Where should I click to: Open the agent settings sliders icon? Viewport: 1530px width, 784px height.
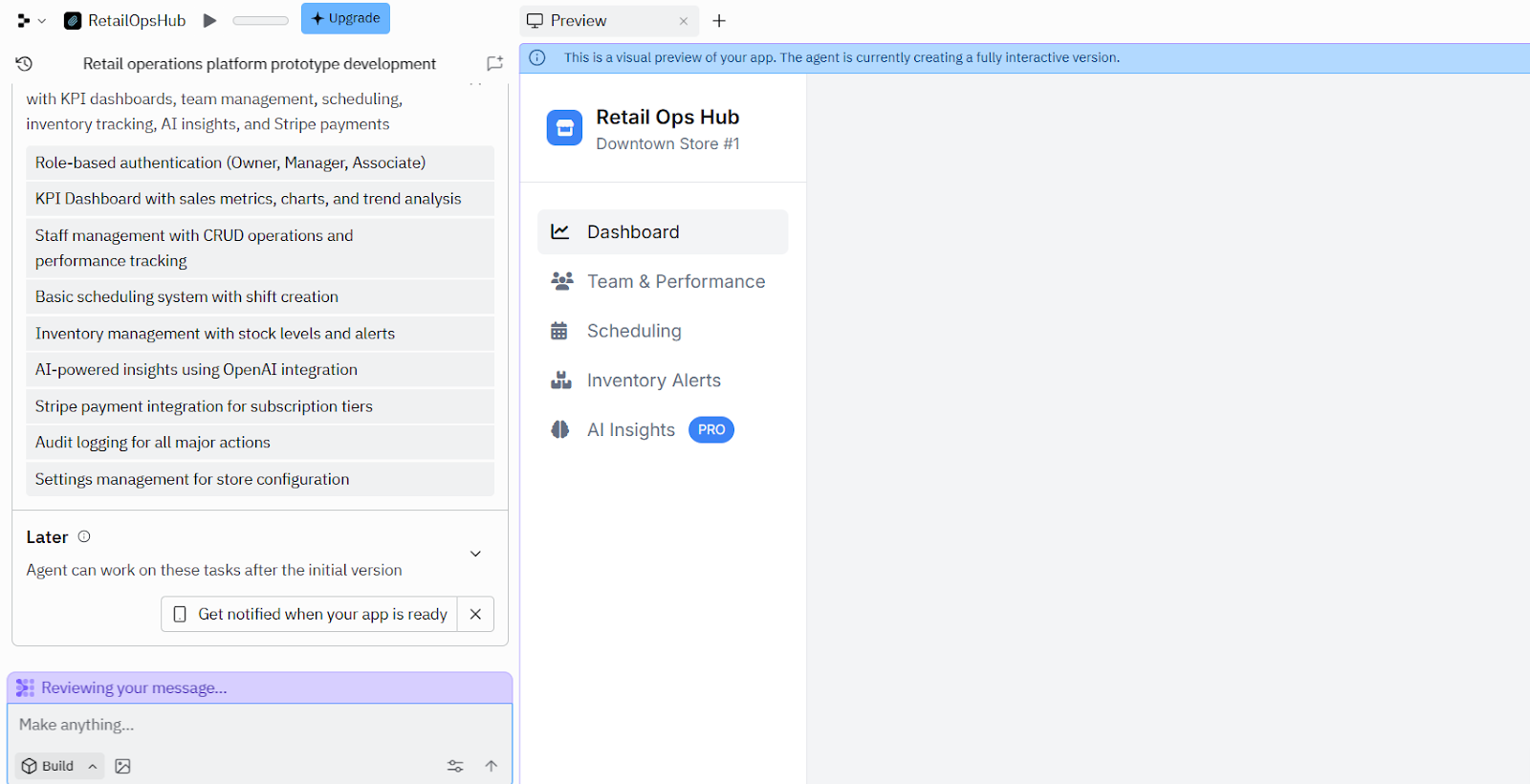coord(455,766)
